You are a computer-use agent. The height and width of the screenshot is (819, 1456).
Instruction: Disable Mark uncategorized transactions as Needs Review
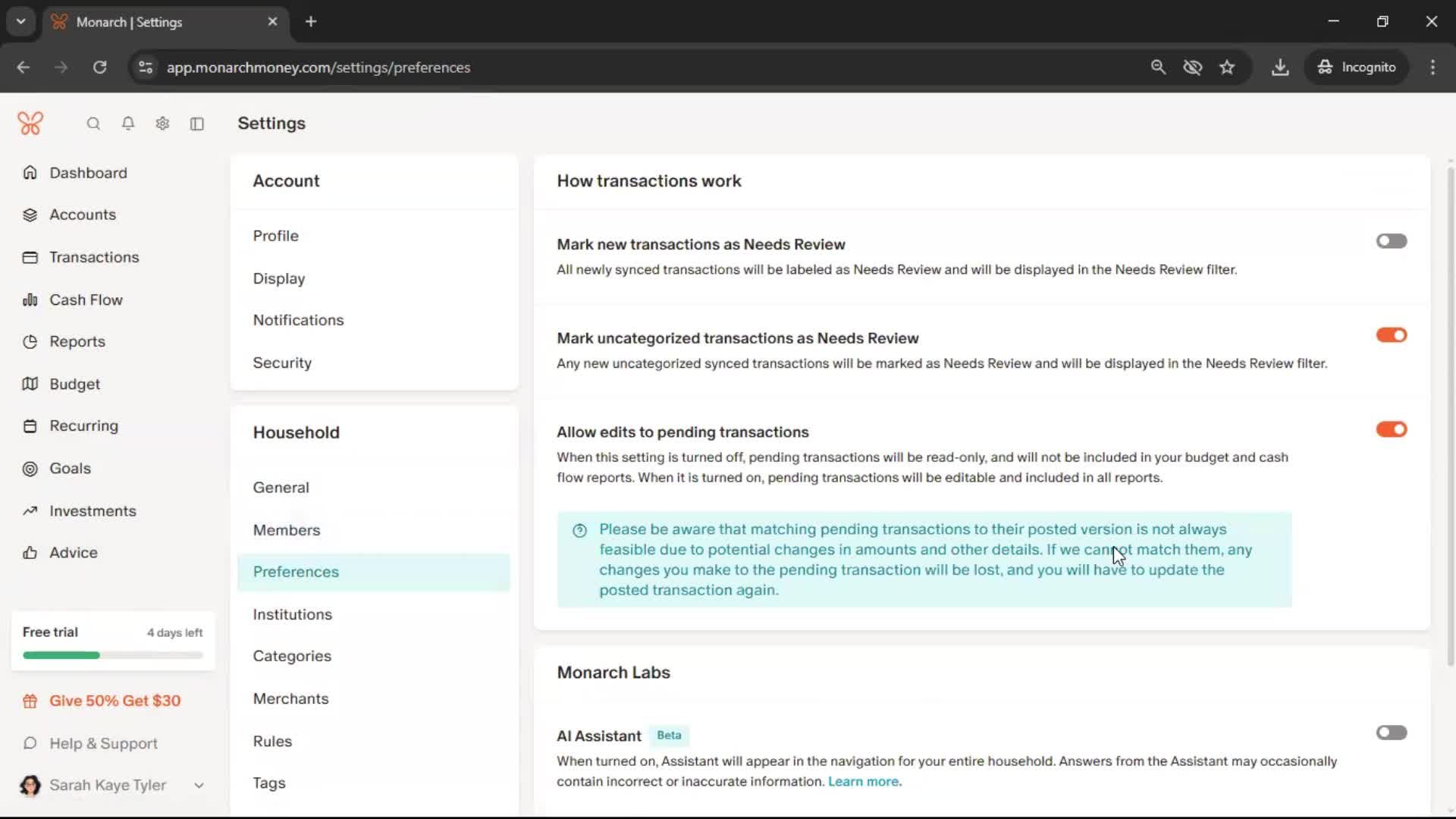click(x=1391, y=335)
